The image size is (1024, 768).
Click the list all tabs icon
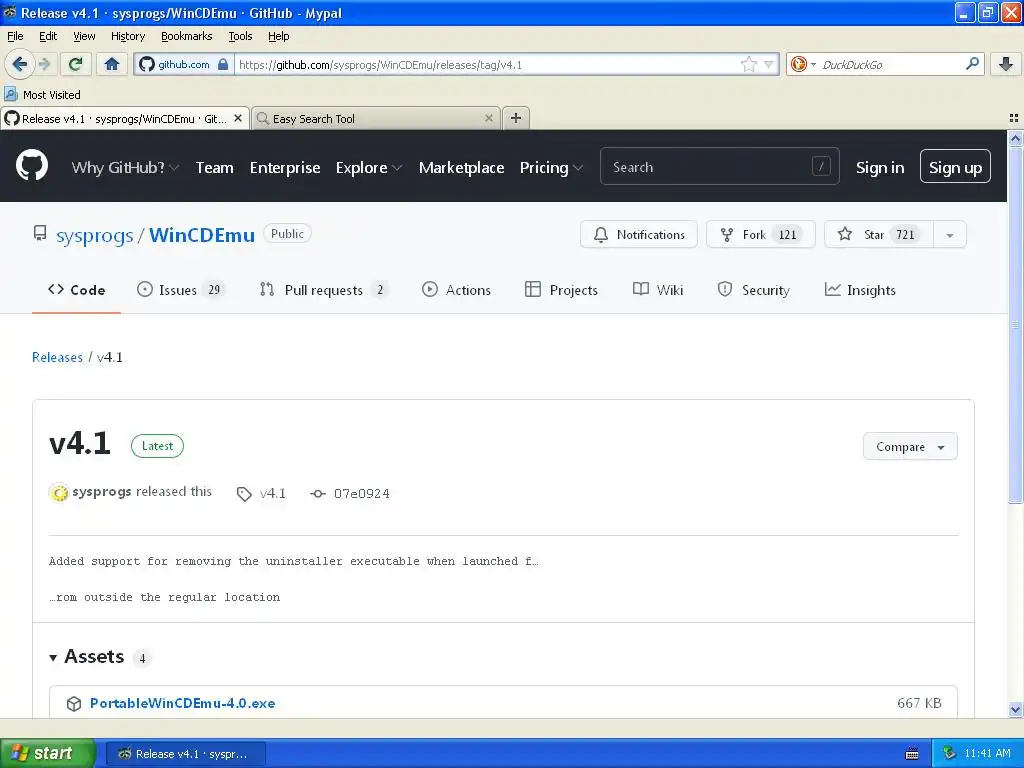coord(1014,118)
